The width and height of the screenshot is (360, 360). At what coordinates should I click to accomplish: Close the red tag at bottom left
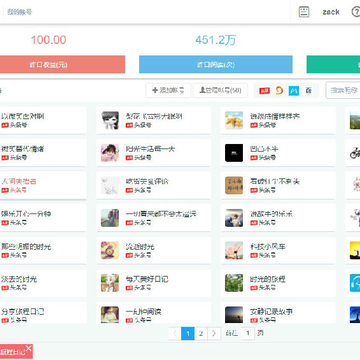pyautogui.click(x=29, y=348)
